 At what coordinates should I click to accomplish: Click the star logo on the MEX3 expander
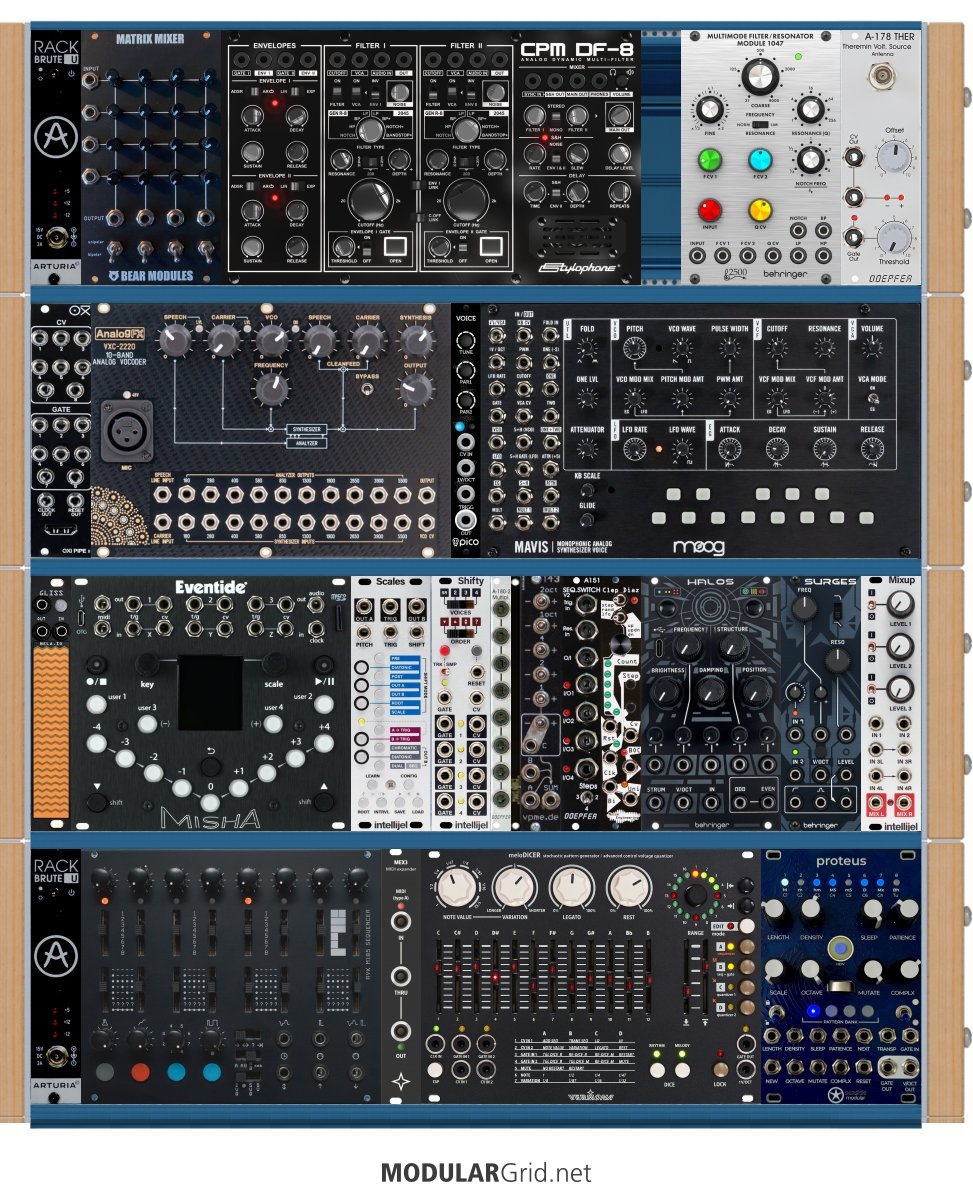[400, 1081]
